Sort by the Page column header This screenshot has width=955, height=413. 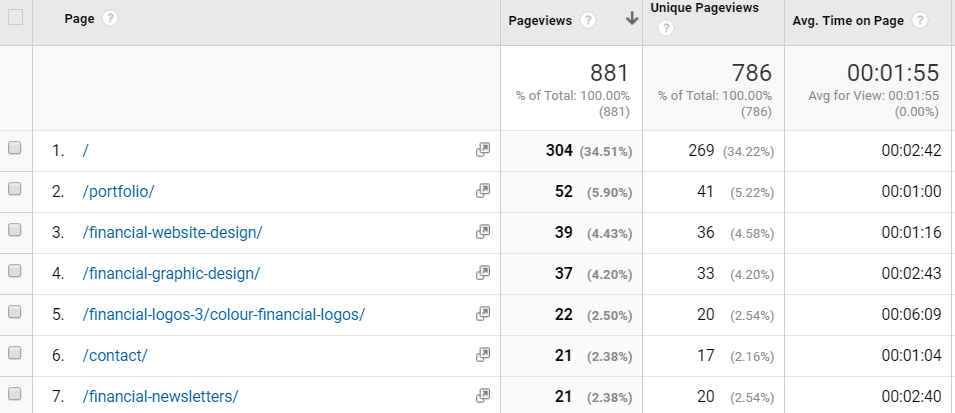(79, 19)
